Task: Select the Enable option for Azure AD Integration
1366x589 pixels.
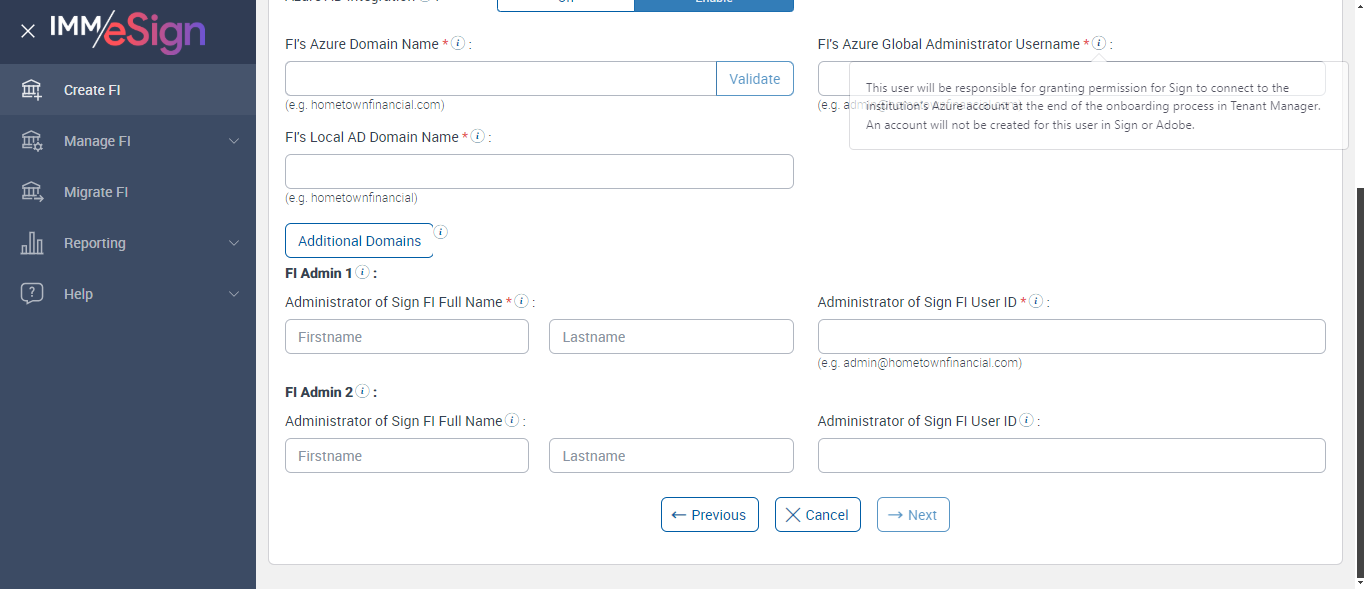Action: (x=714, y=4)
